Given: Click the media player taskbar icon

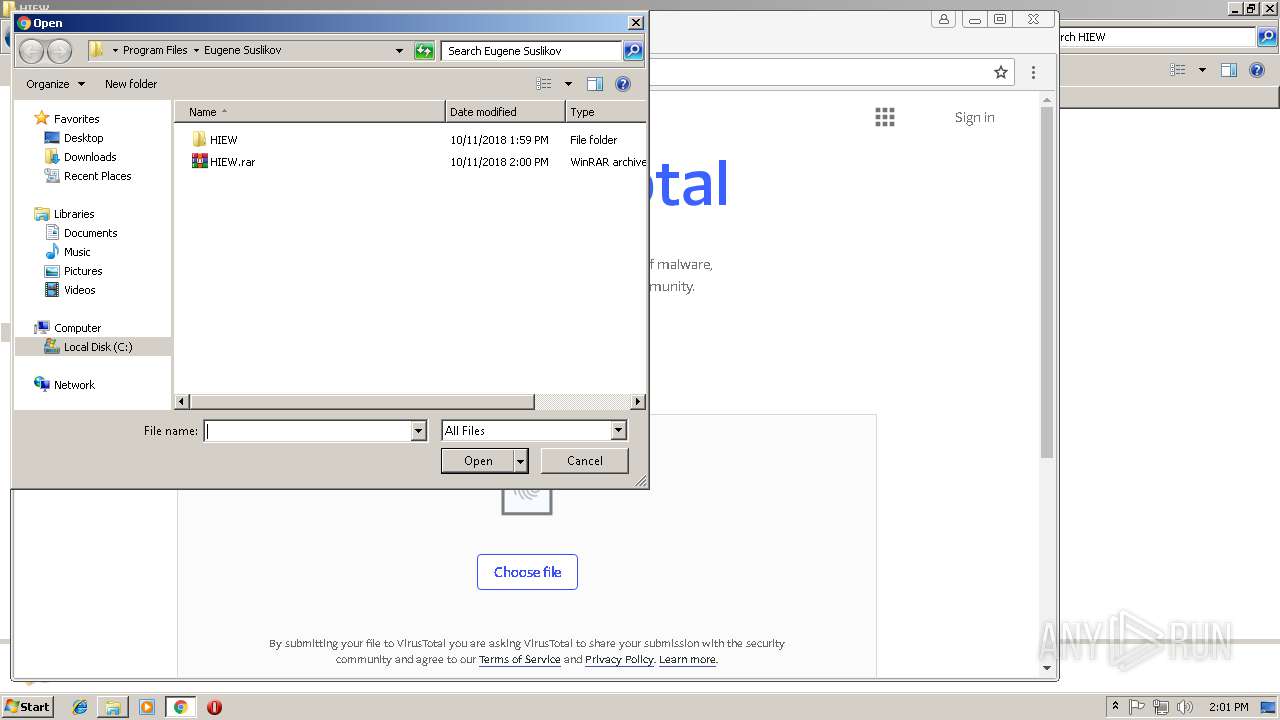Looking at the screenshot, I should coord(147,707).
